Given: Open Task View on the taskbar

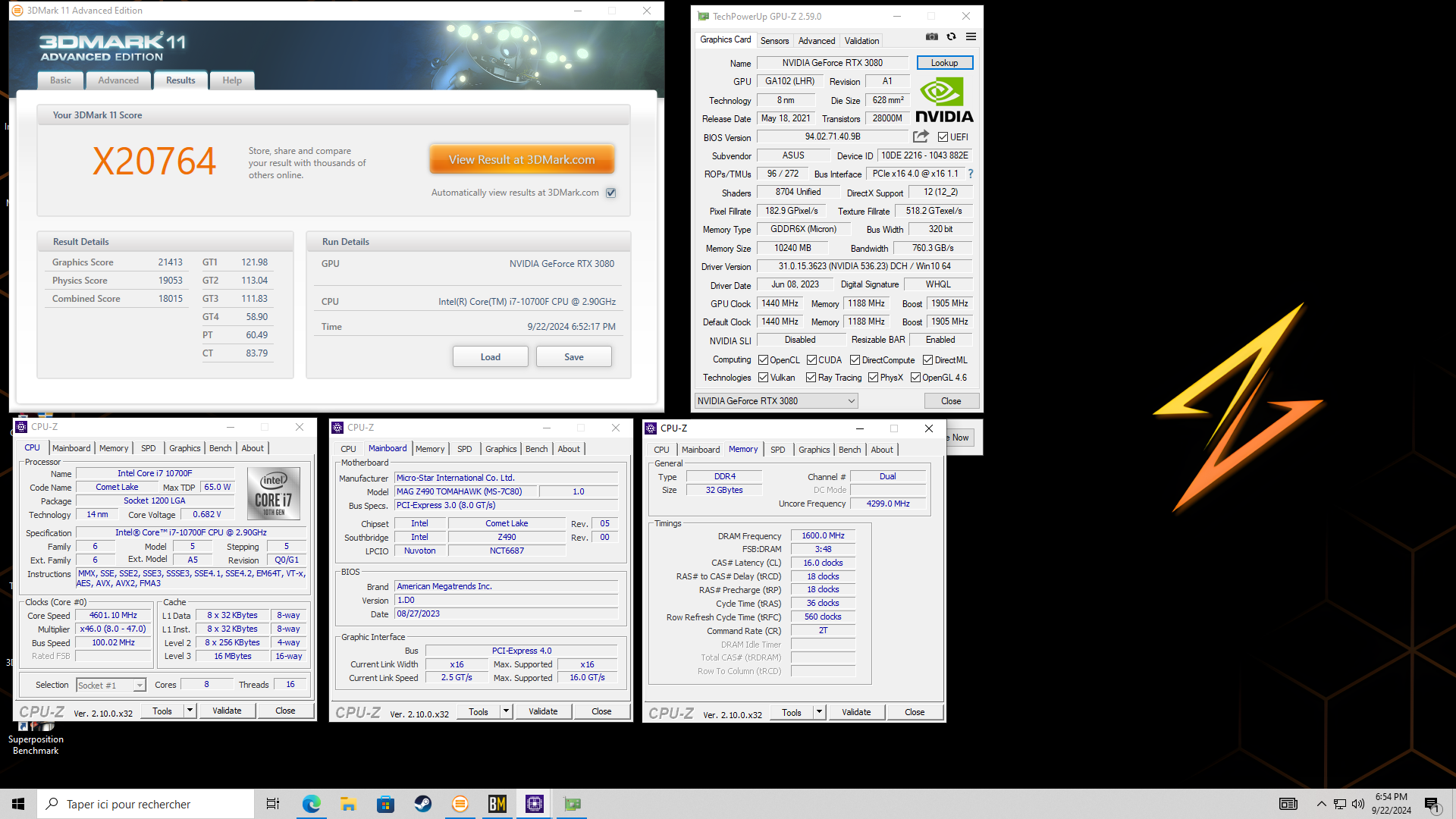Looking at the screenshot, I should click(x=273, y=804).
